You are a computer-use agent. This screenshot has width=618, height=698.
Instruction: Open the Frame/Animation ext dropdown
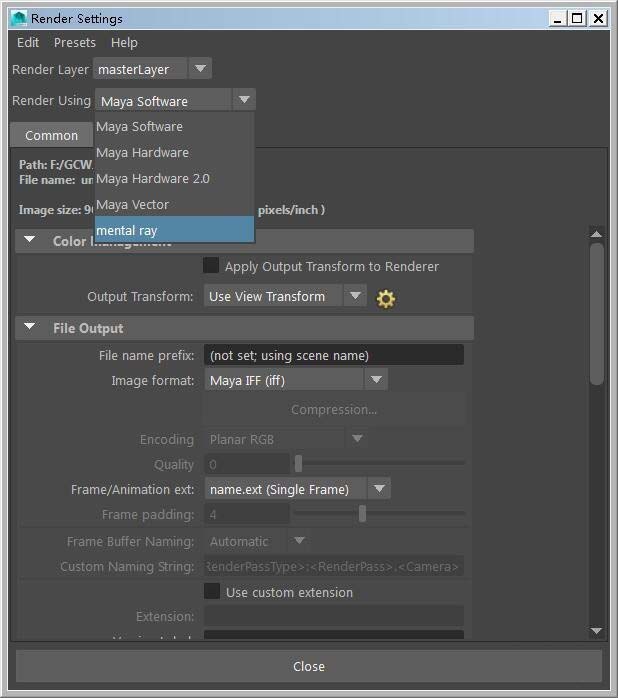(x=297, y=489)
